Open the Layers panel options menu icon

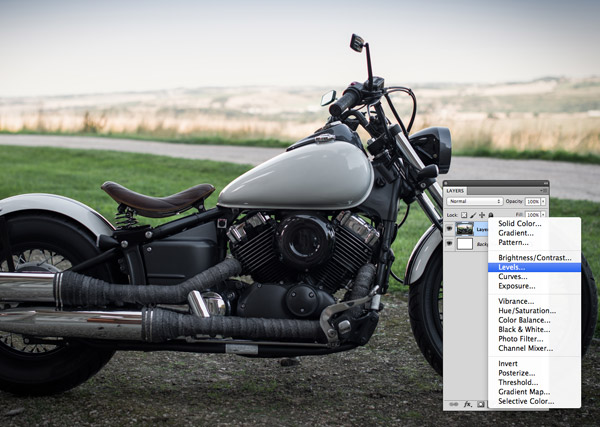point(542,190)
